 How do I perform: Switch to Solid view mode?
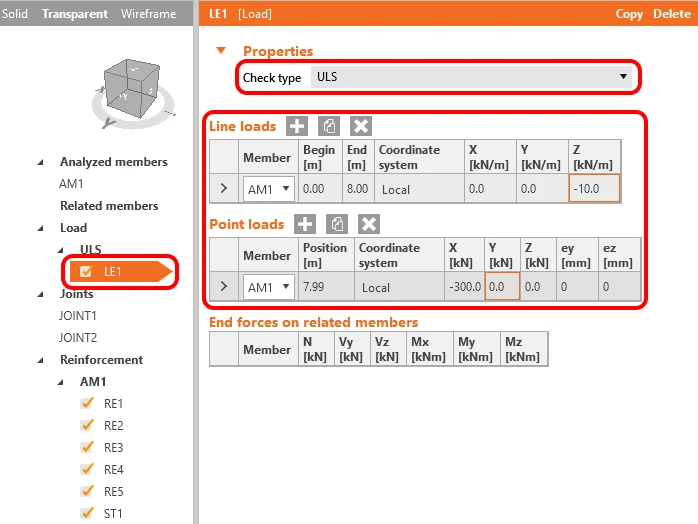15,13
